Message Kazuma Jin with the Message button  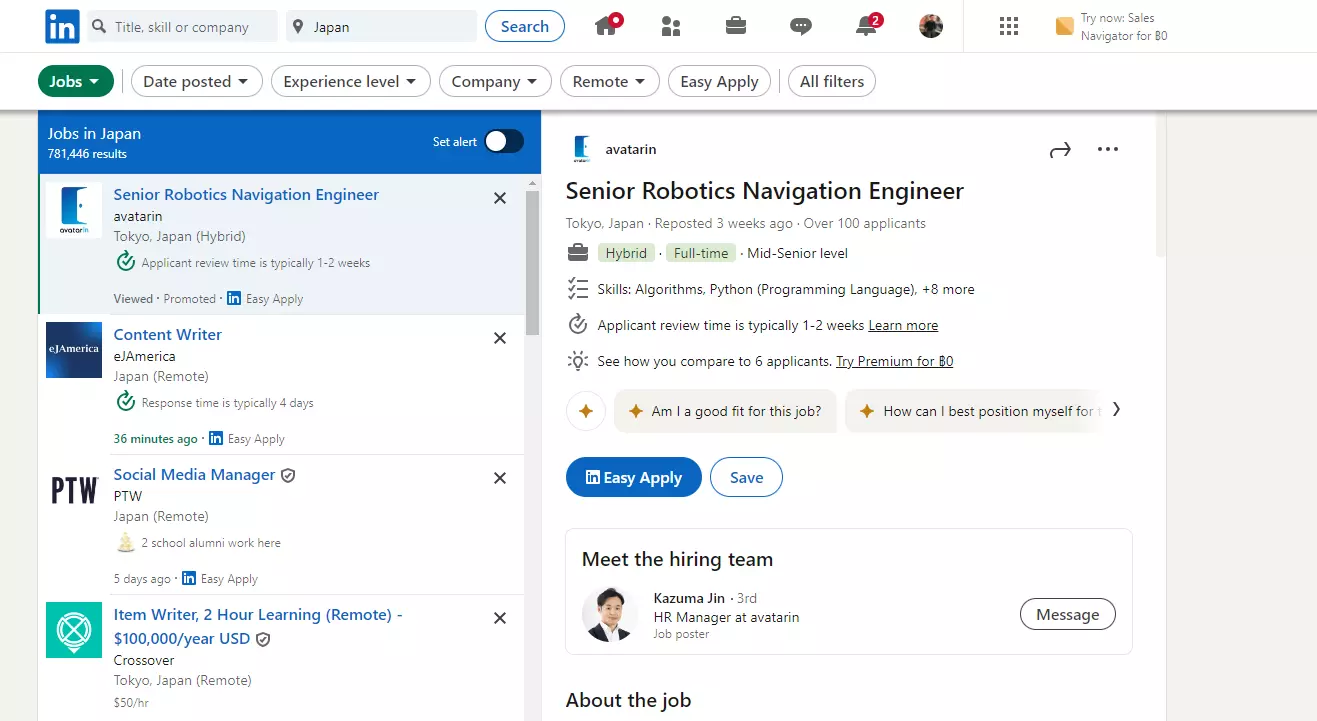(x=1068, y=615)
